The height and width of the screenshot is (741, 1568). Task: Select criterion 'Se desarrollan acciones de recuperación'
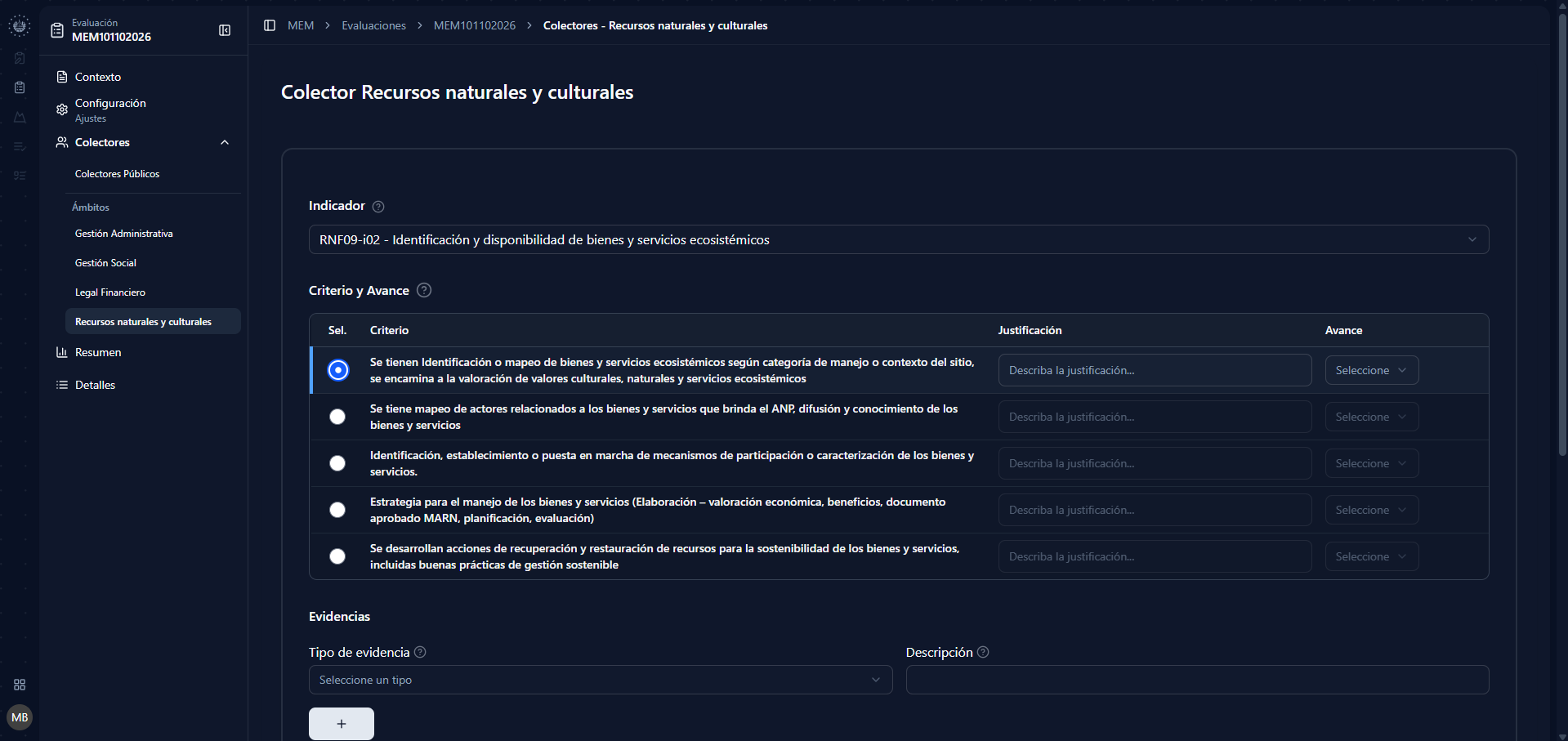coord(337,556)
